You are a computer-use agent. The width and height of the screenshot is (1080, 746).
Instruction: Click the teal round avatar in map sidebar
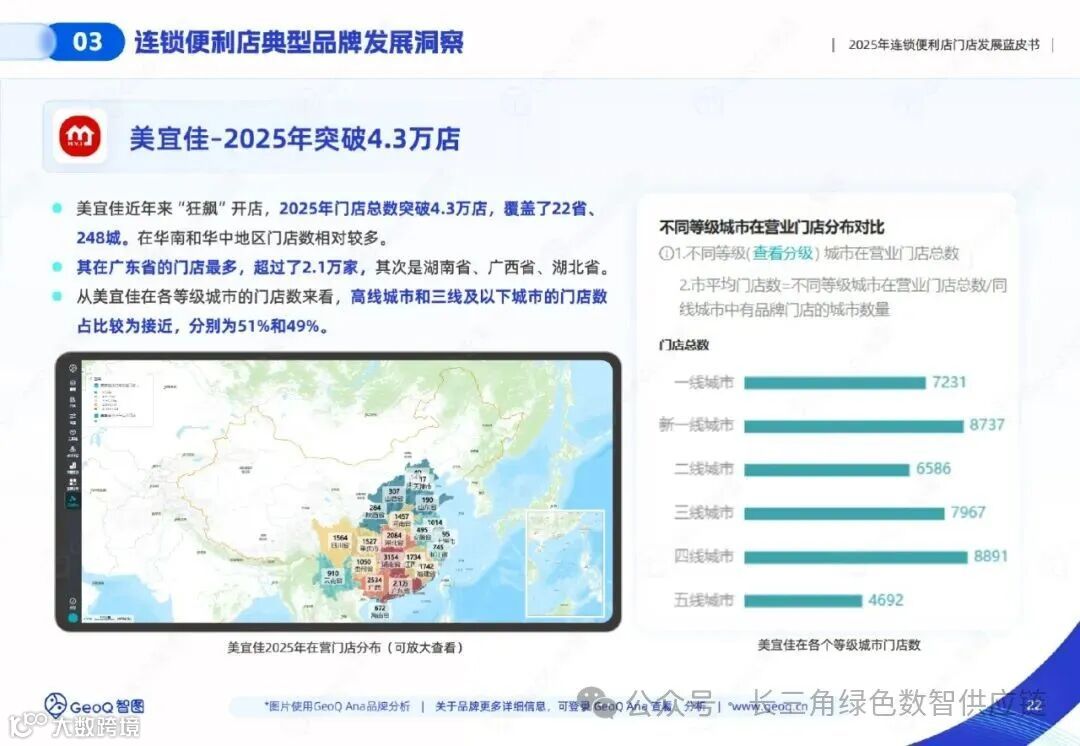click(72, 617)
